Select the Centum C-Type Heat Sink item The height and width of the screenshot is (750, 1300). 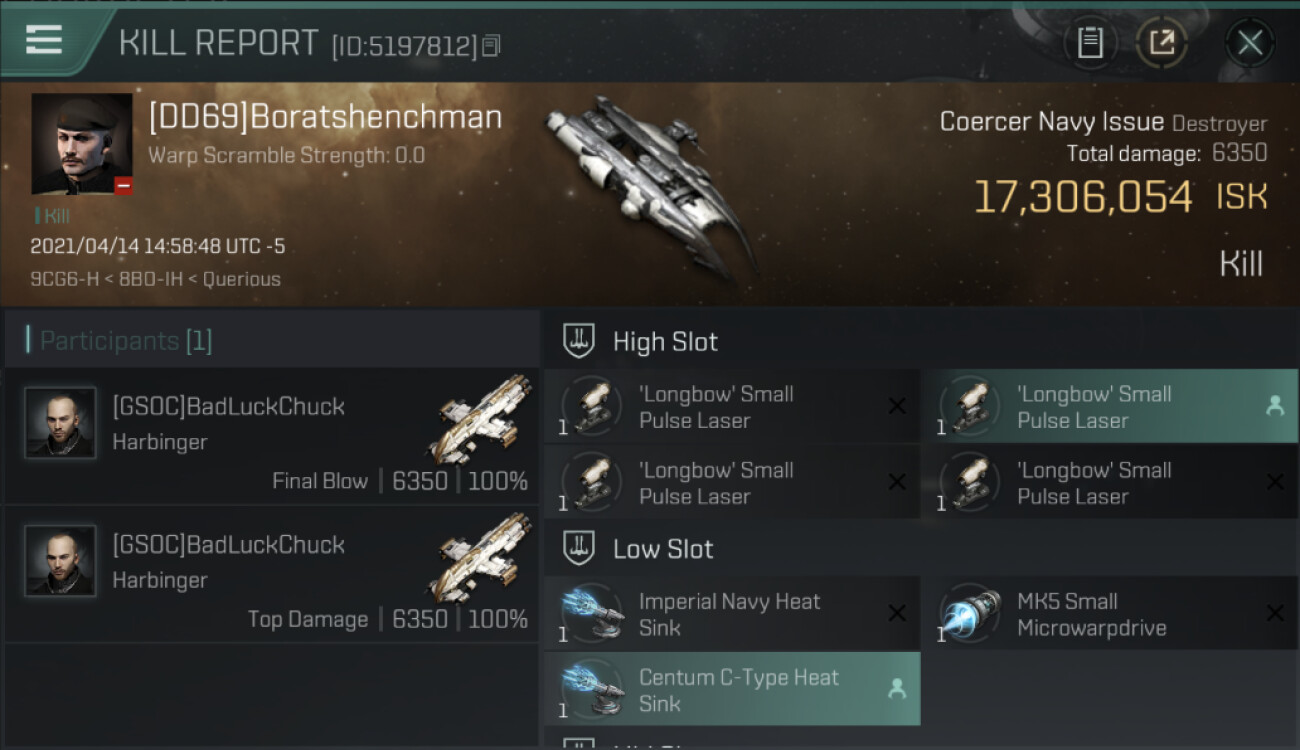coord(732,690)
